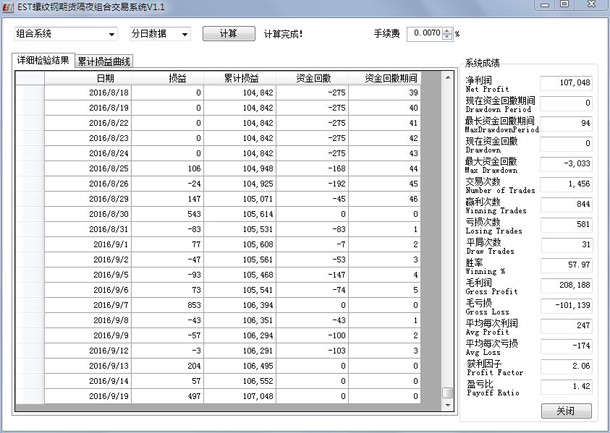Click the 损益 cell showing 497
The image size is (610, 433).
[168, 396]
